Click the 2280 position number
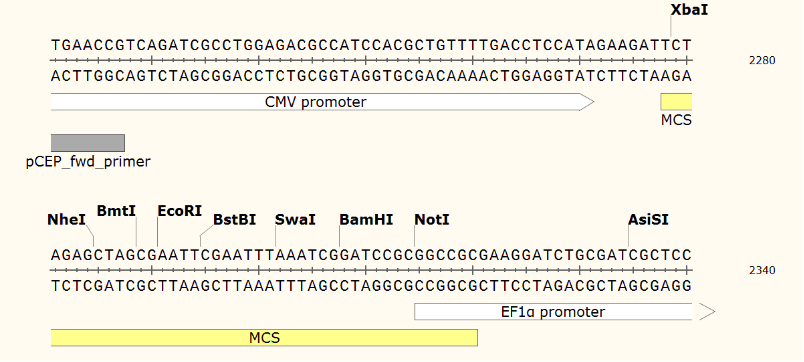The width and height of the screenshot is (804, 362). pyautogui.click(x=762, y=61)
